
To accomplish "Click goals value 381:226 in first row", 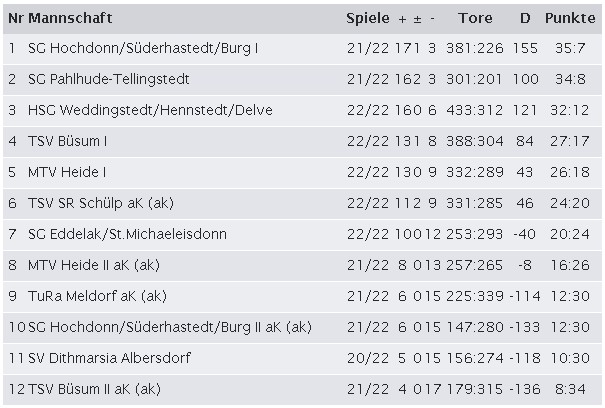I will pyautogui.click(x=475, y=48).
